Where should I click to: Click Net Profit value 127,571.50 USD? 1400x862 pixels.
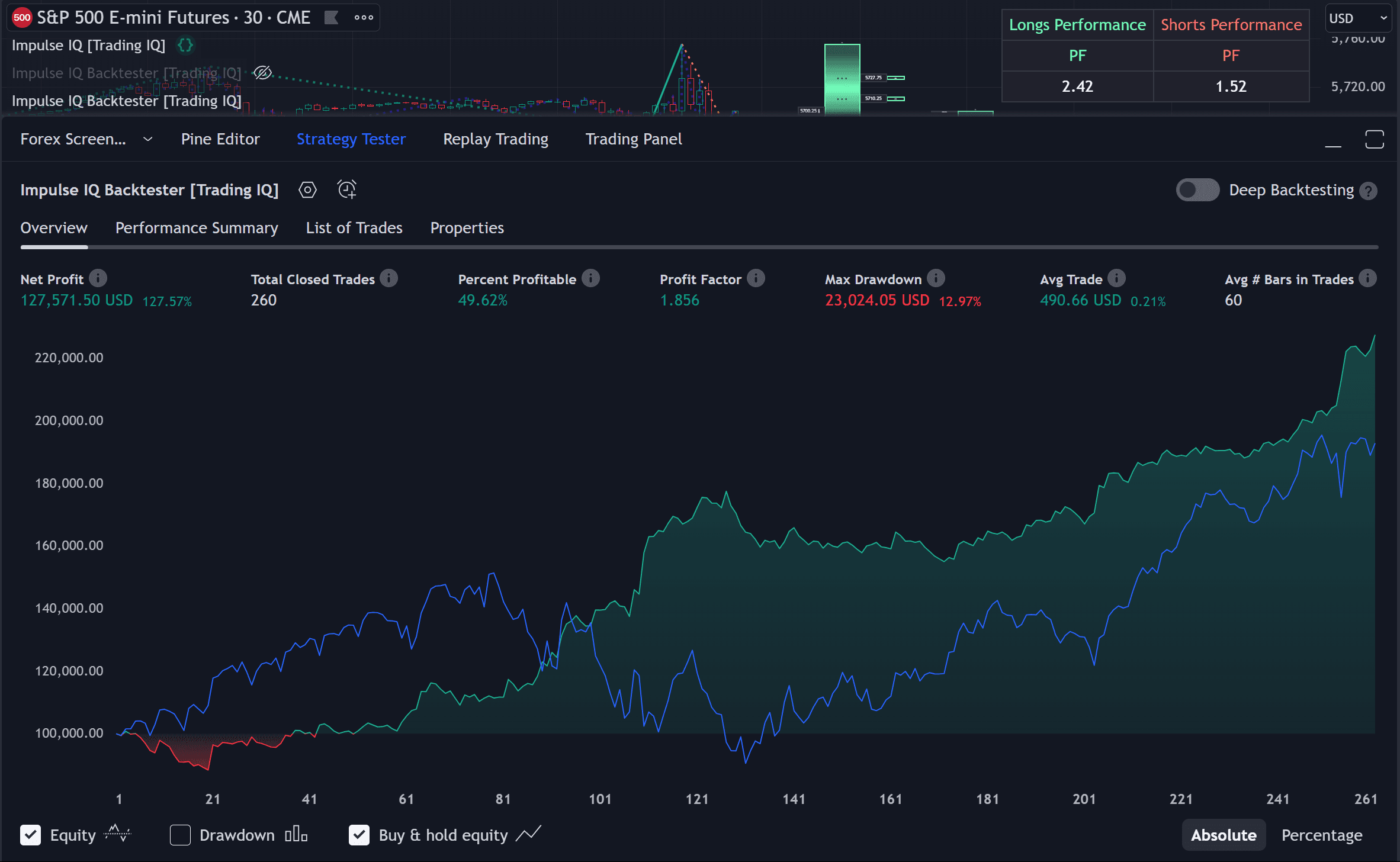point(76,300)
